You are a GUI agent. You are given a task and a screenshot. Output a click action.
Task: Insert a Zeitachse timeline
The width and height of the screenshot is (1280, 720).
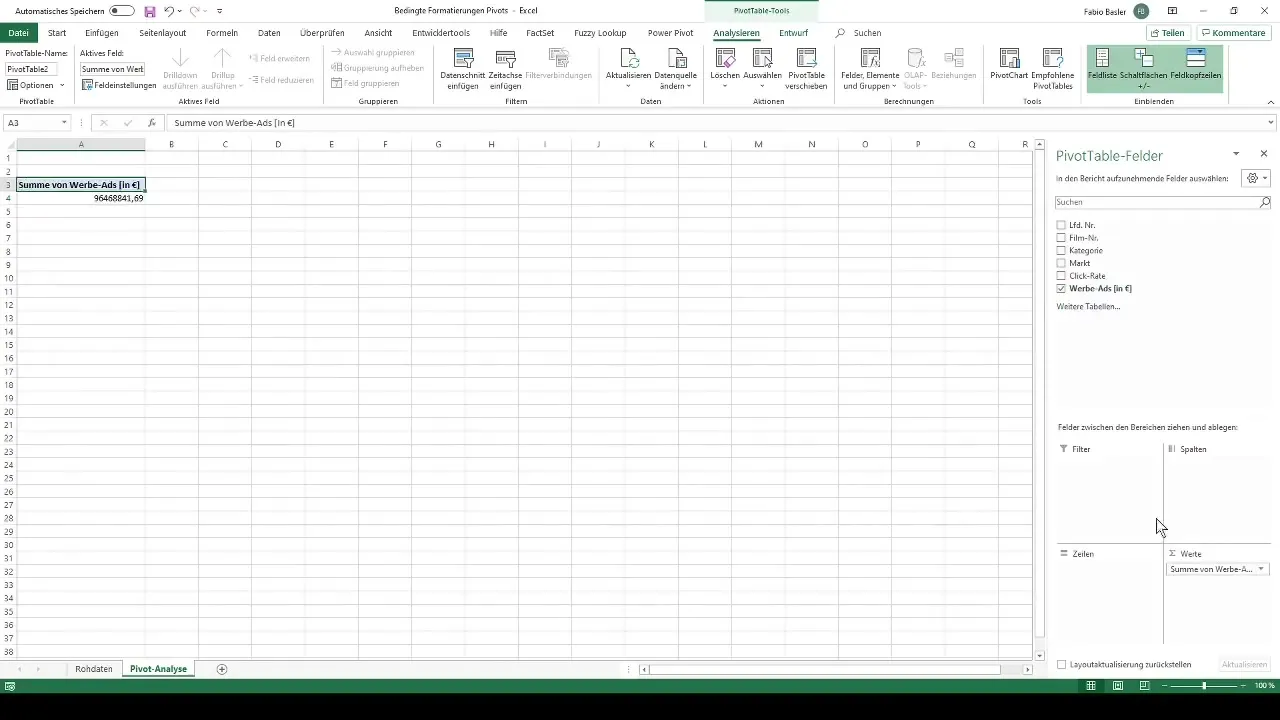click(506, 69)
